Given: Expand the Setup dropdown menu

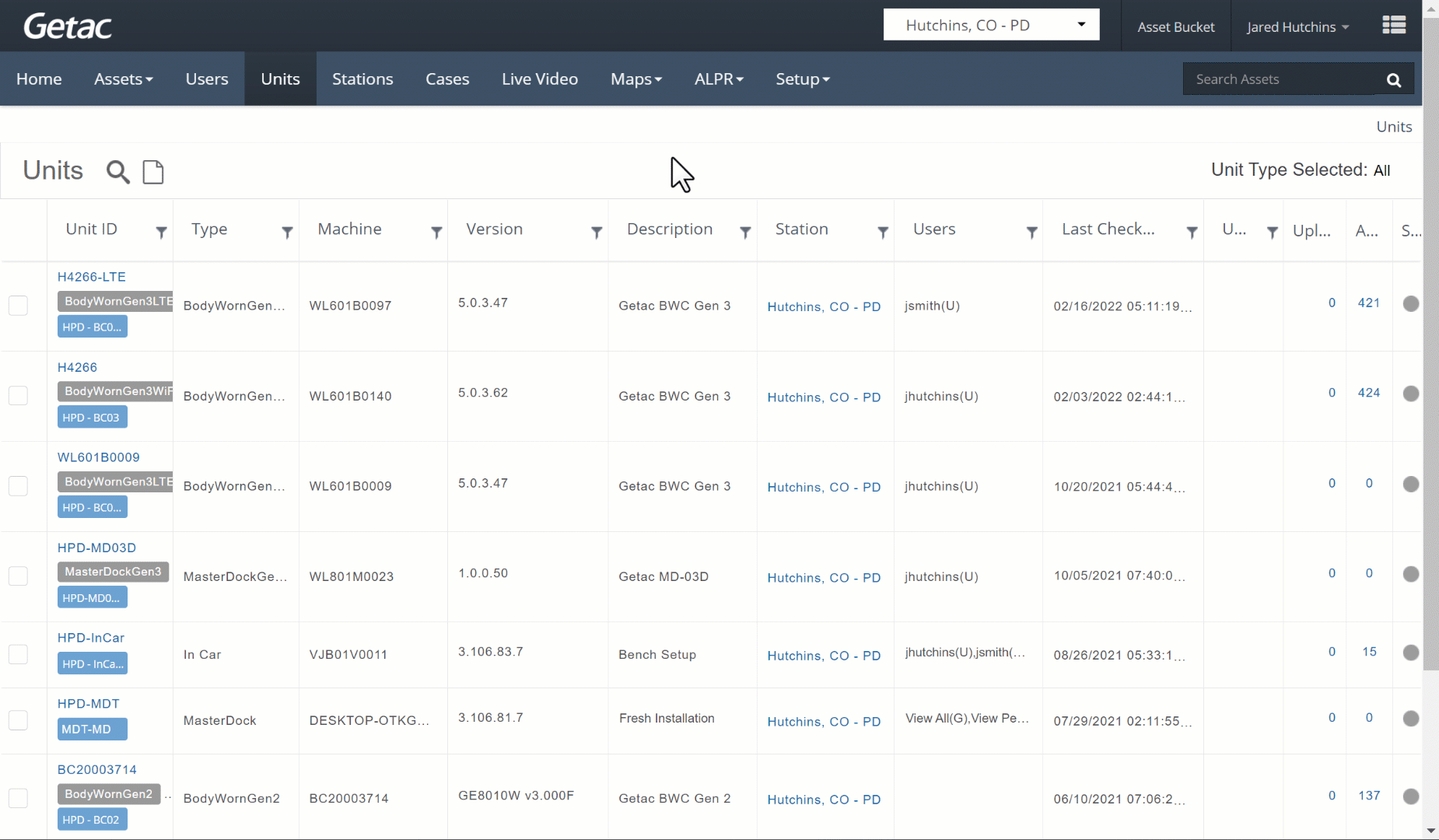Looking at the screenshot, I should tap(802, 79).
